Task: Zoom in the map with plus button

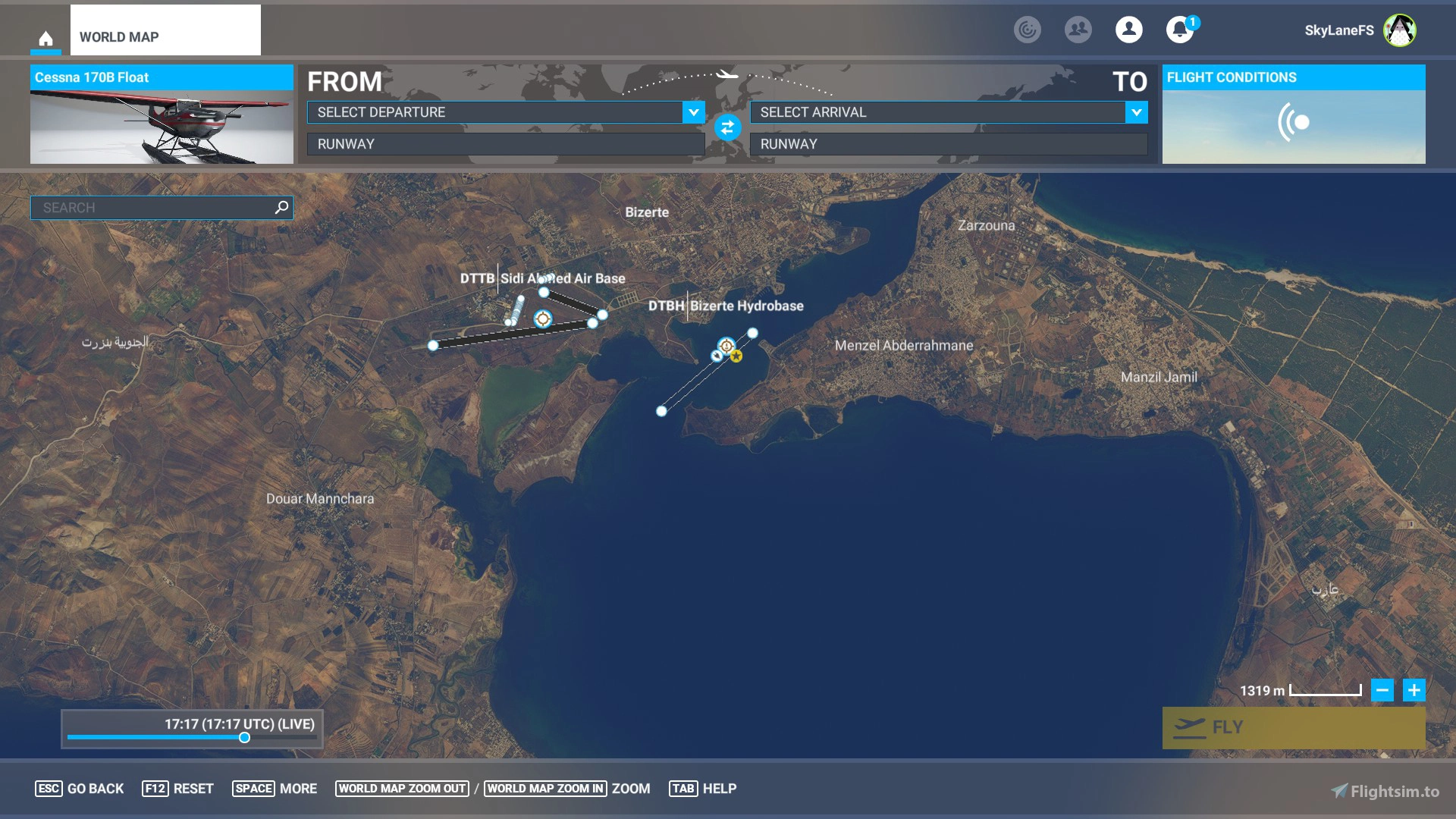Action: (1414, 690)
